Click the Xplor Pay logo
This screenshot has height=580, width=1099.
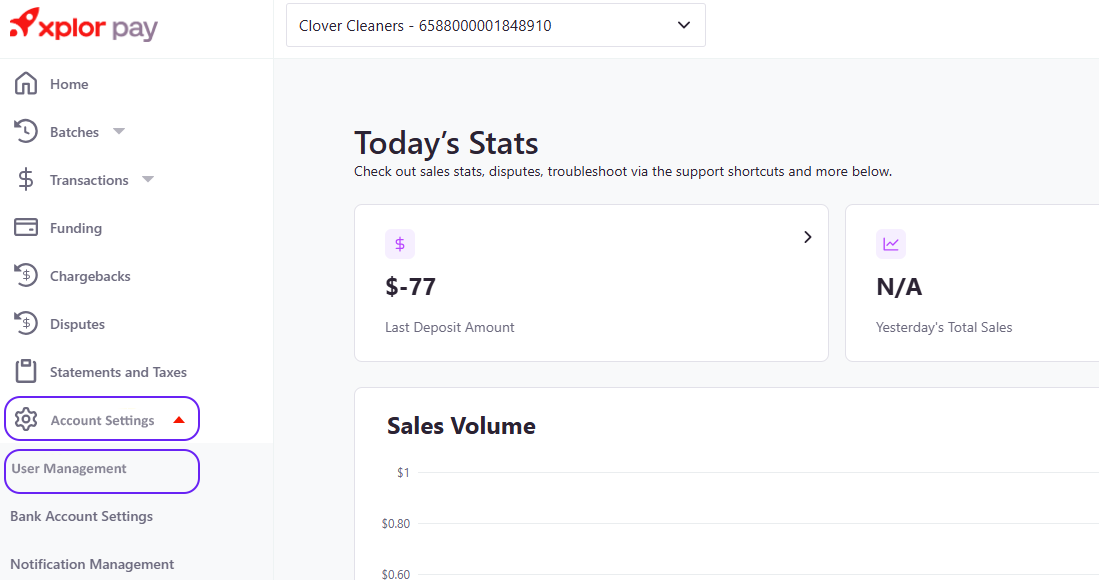[x=84, y=26]
